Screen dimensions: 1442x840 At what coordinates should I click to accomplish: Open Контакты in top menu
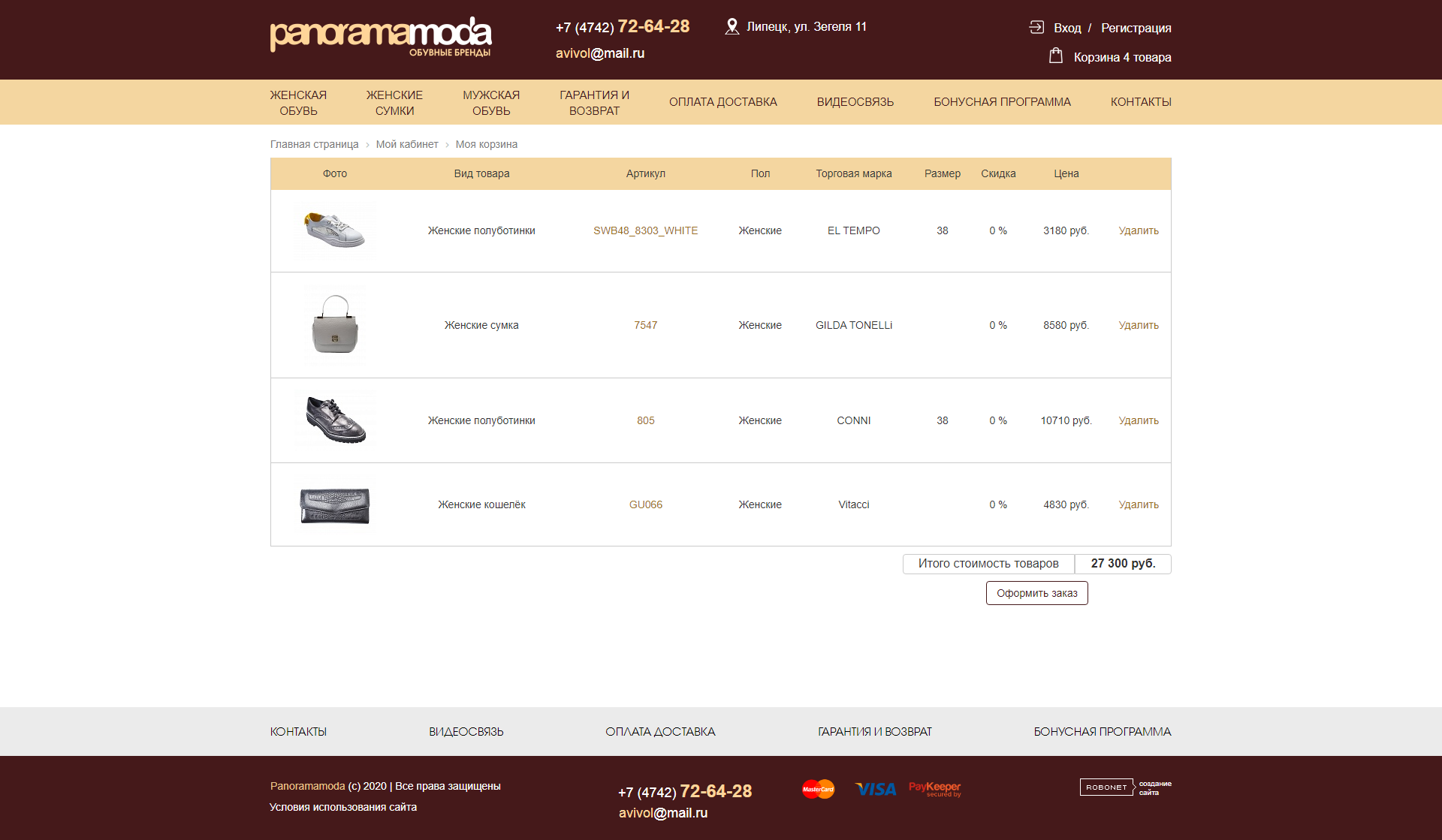coord(1141,102)
